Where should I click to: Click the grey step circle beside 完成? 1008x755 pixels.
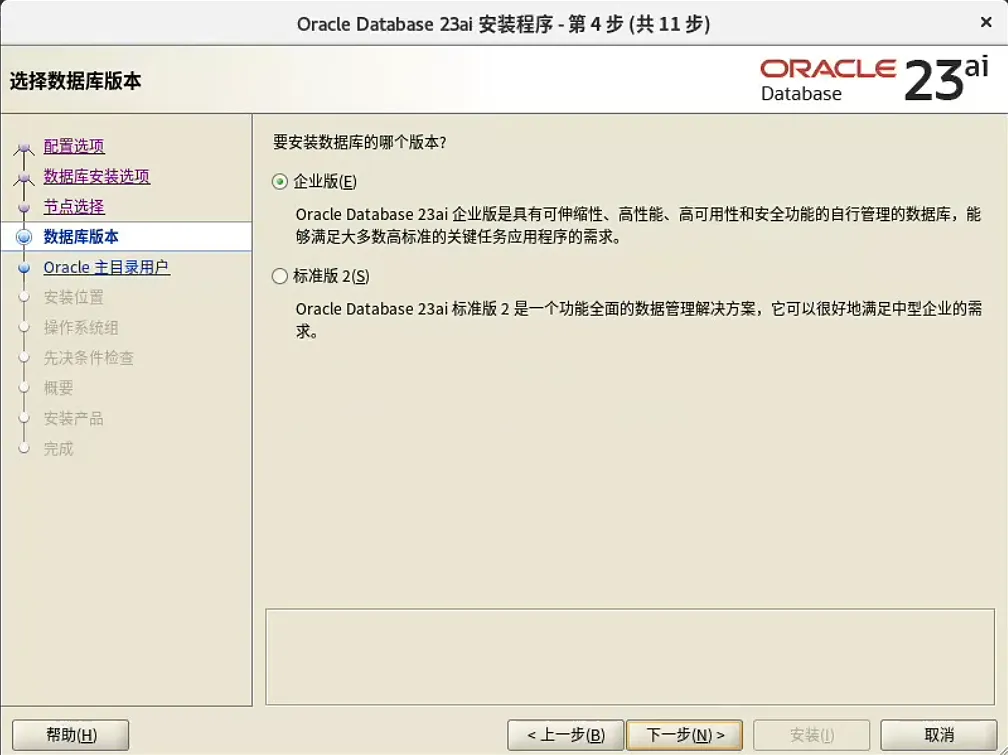(x=22, y=448)
